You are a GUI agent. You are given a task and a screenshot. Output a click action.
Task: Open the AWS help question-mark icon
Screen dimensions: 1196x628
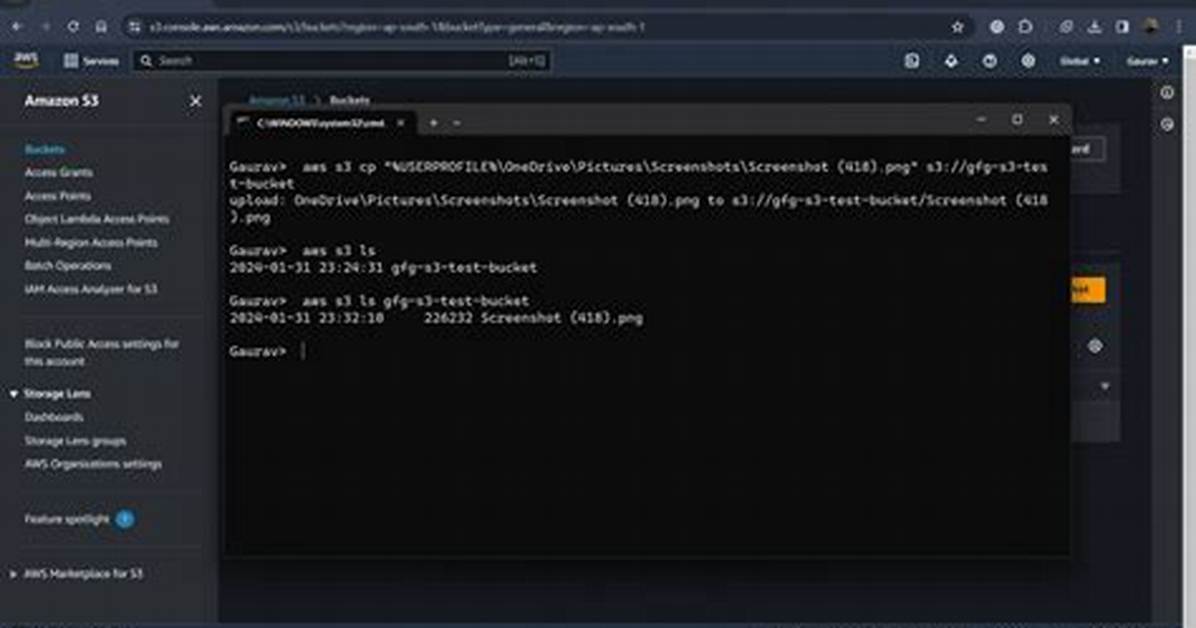coord(989,60)
